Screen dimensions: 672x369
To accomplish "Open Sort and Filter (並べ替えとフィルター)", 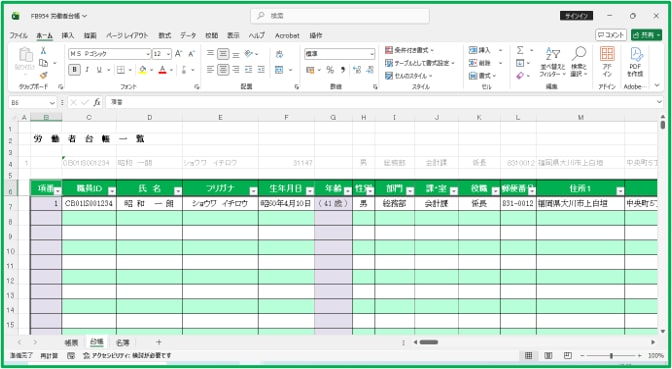I will coord(552,62).
